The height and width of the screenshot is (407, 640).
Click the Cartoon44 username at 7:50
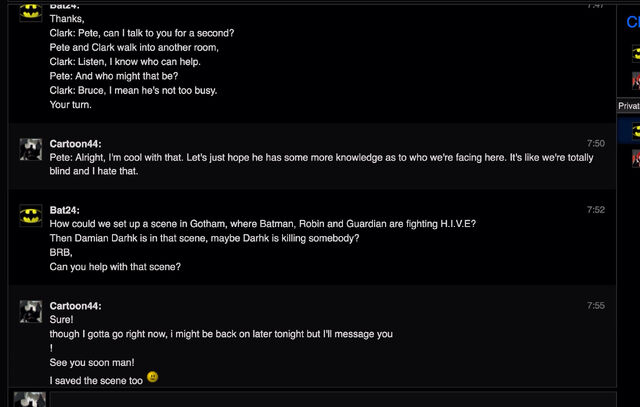click(76, 144)
